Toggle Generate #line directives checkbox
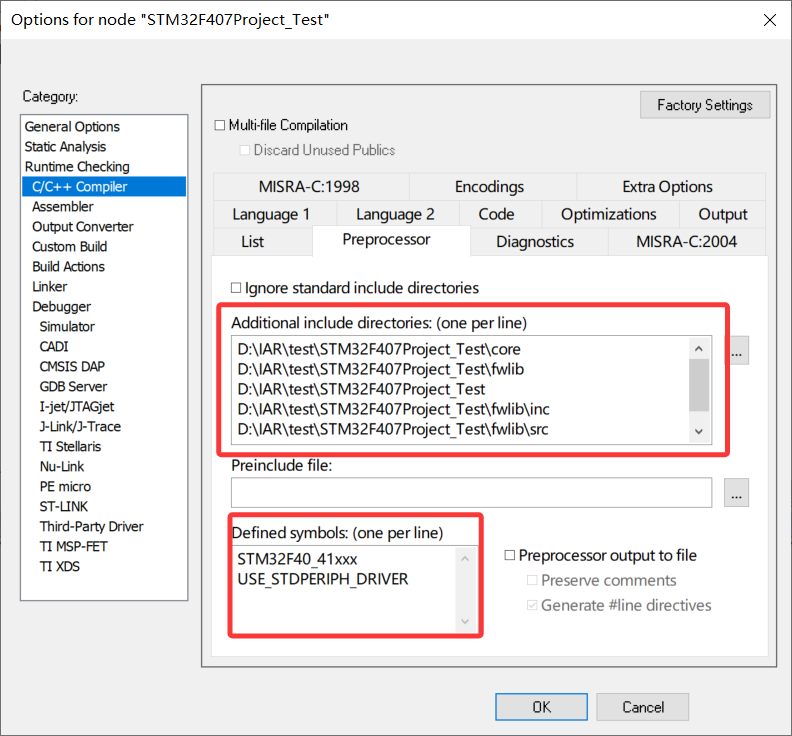Screen dimensions: 792x736 coord(532,605)
